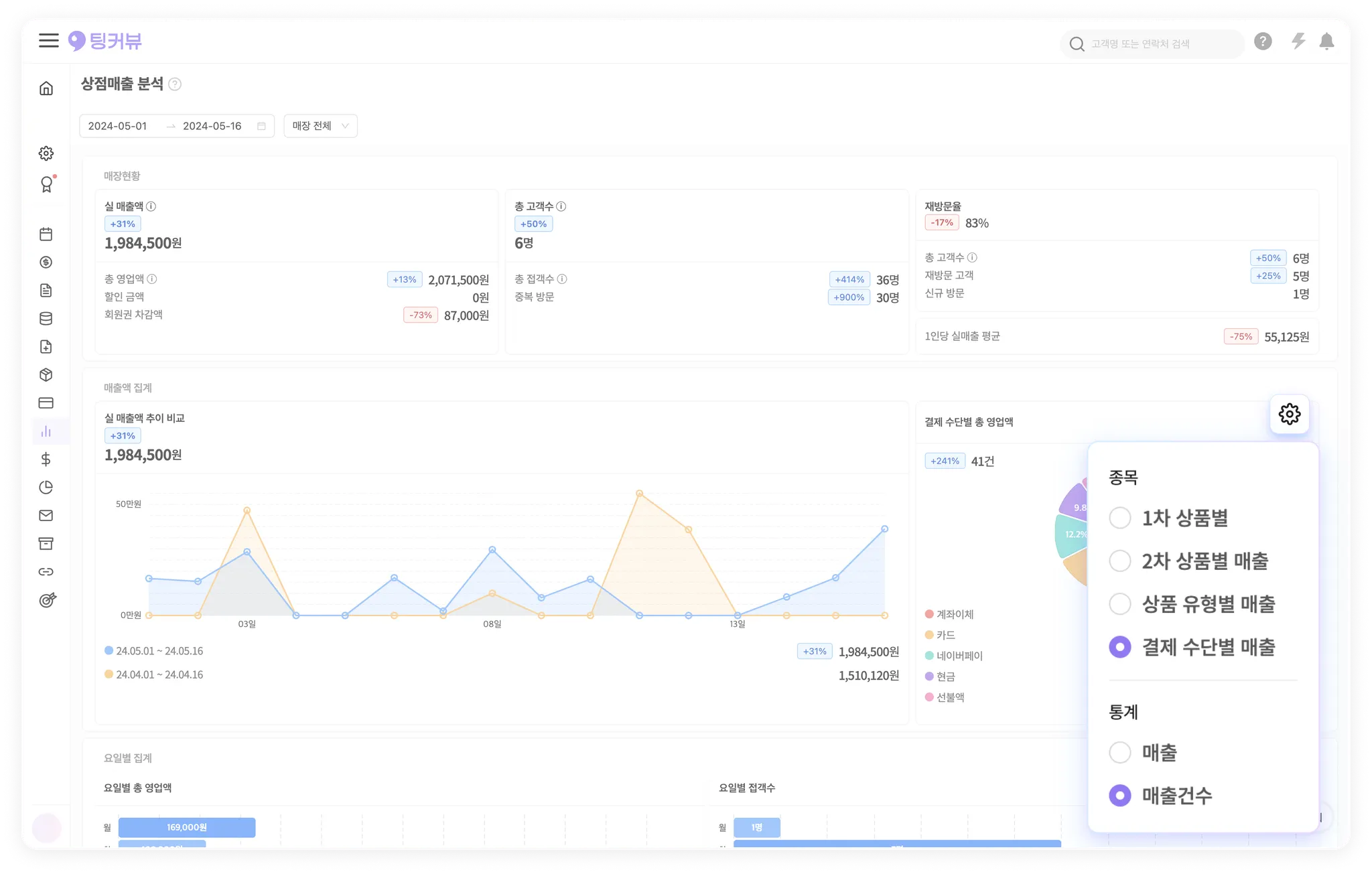Open the help question mark icon

1263,42
